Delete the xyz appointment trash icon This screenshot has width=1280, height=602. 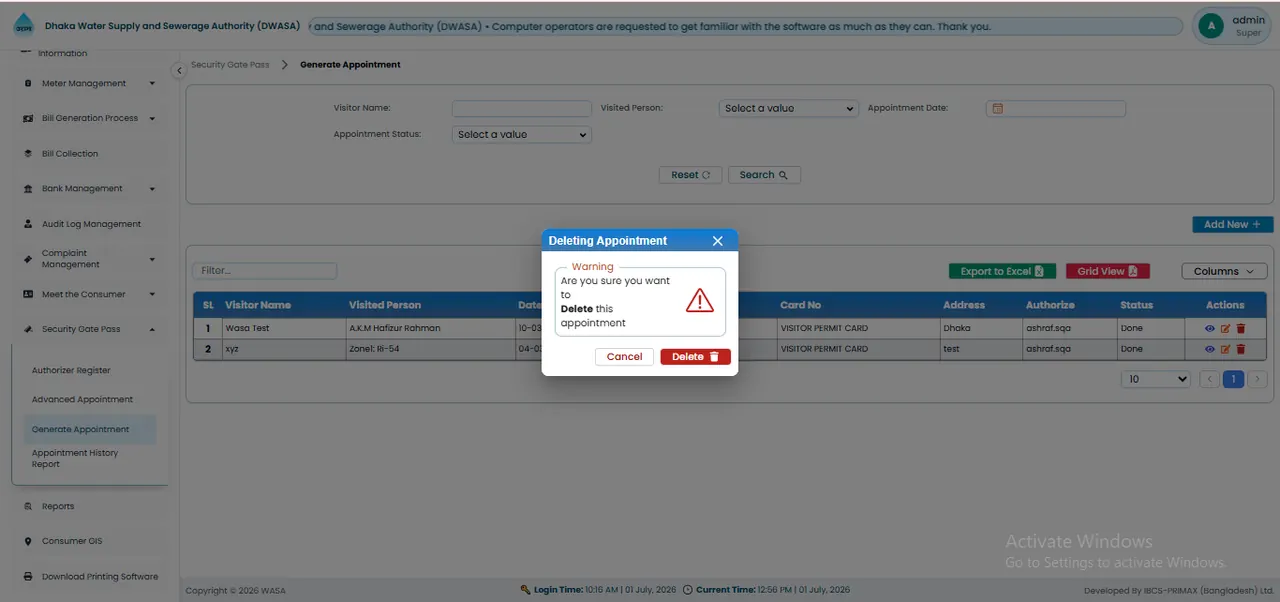[1241, 349]
